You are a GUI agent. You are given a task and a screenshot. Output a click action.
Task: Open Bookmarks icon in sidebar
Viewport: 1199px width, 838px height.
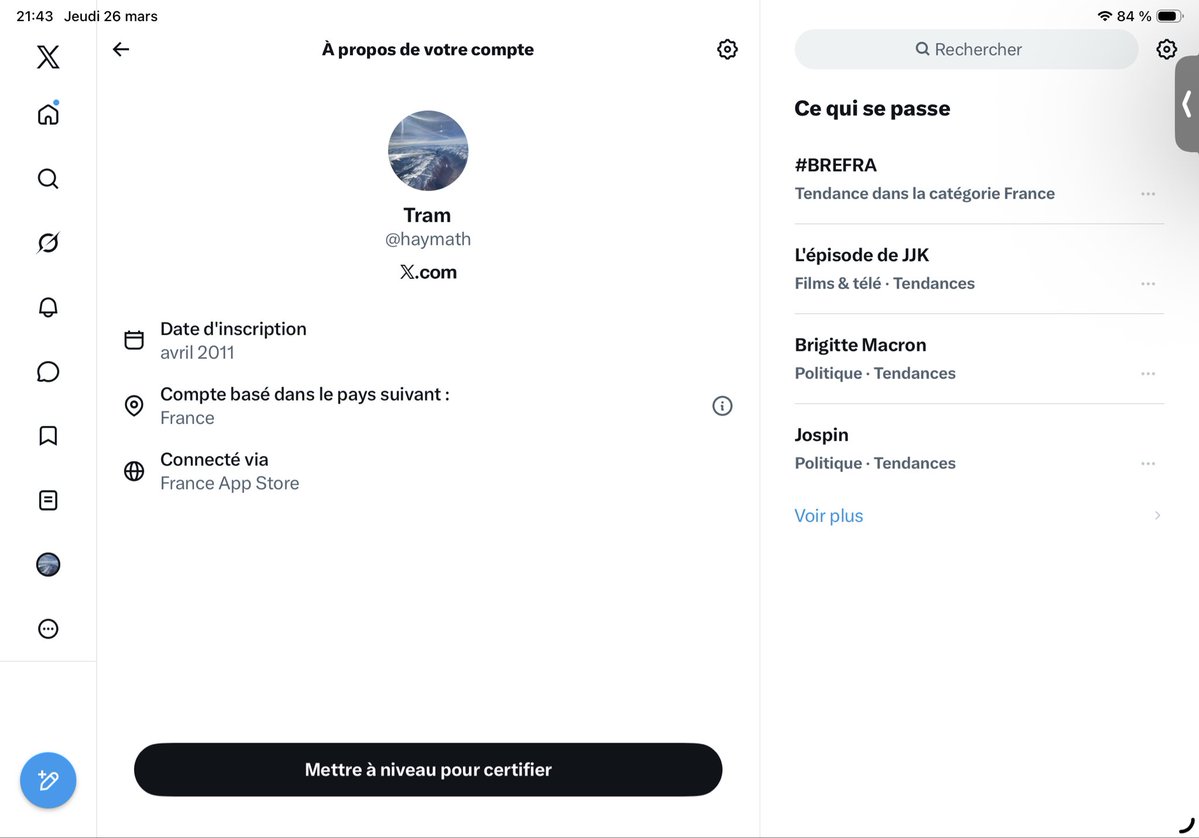click(47, 435)
